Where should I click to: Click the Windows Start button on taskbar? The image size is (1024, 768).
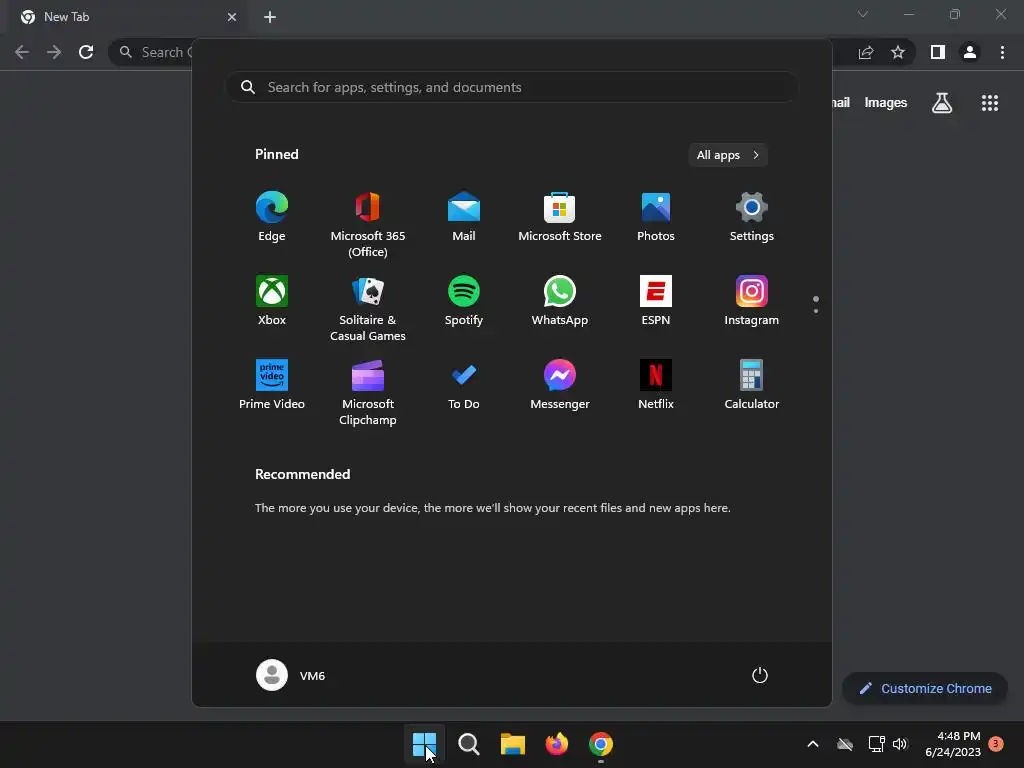[424, 744]
